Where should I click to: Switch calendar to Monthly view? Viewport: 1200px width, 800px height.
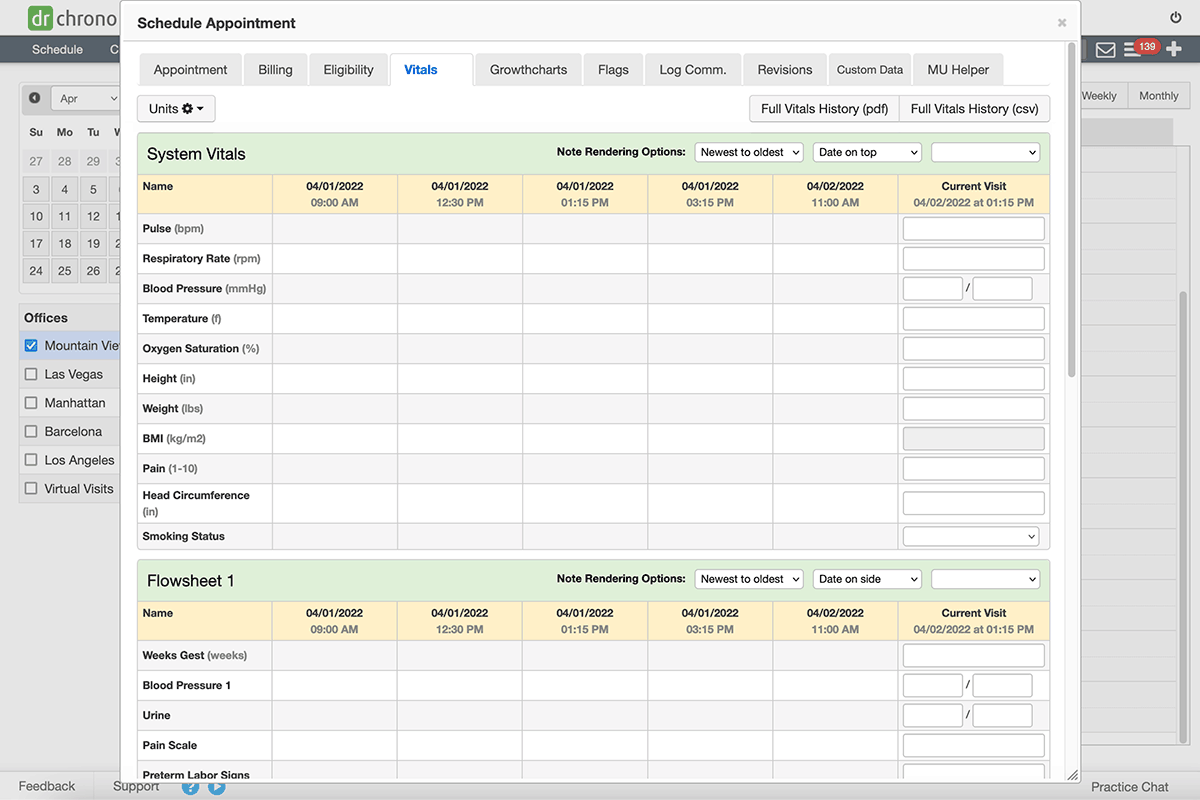tap(1158, 96)
